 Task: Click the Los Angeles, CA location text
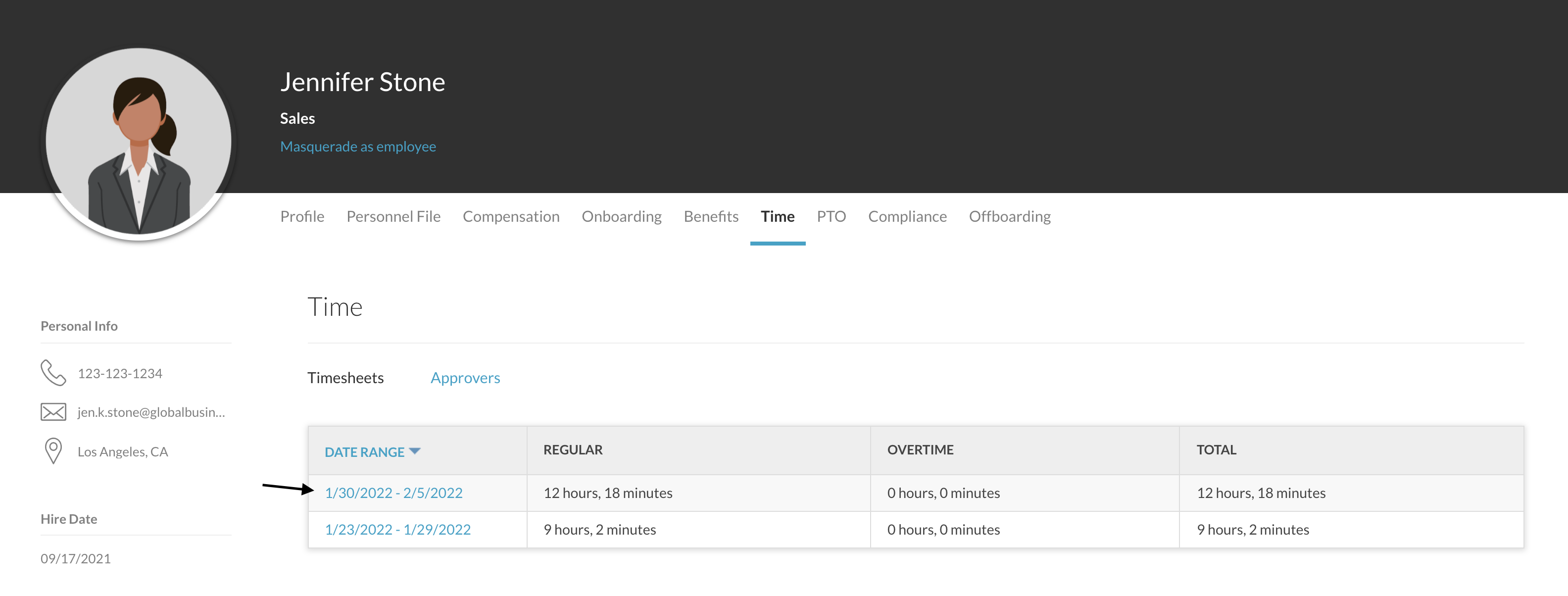pyautogui.click(x=122, y=452)
